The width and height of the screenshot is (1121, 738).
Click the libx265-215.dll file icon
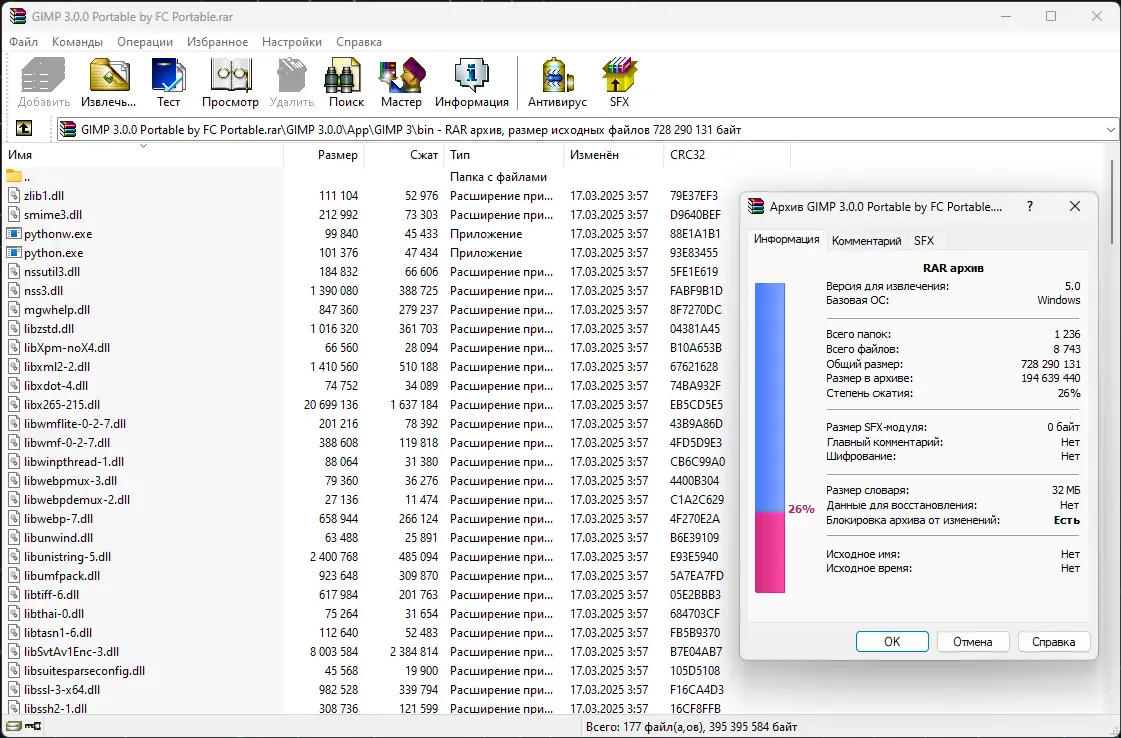[x=14, y=404]
